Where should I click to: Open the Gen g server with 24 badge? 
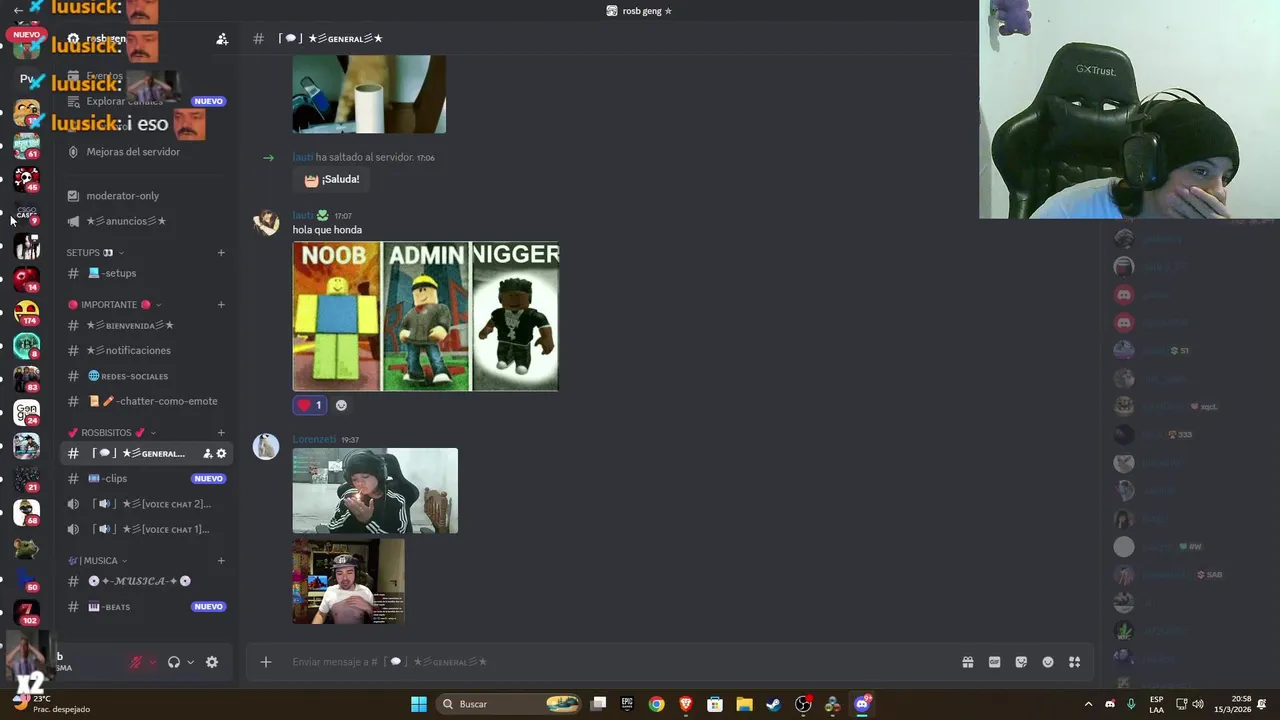27,412
